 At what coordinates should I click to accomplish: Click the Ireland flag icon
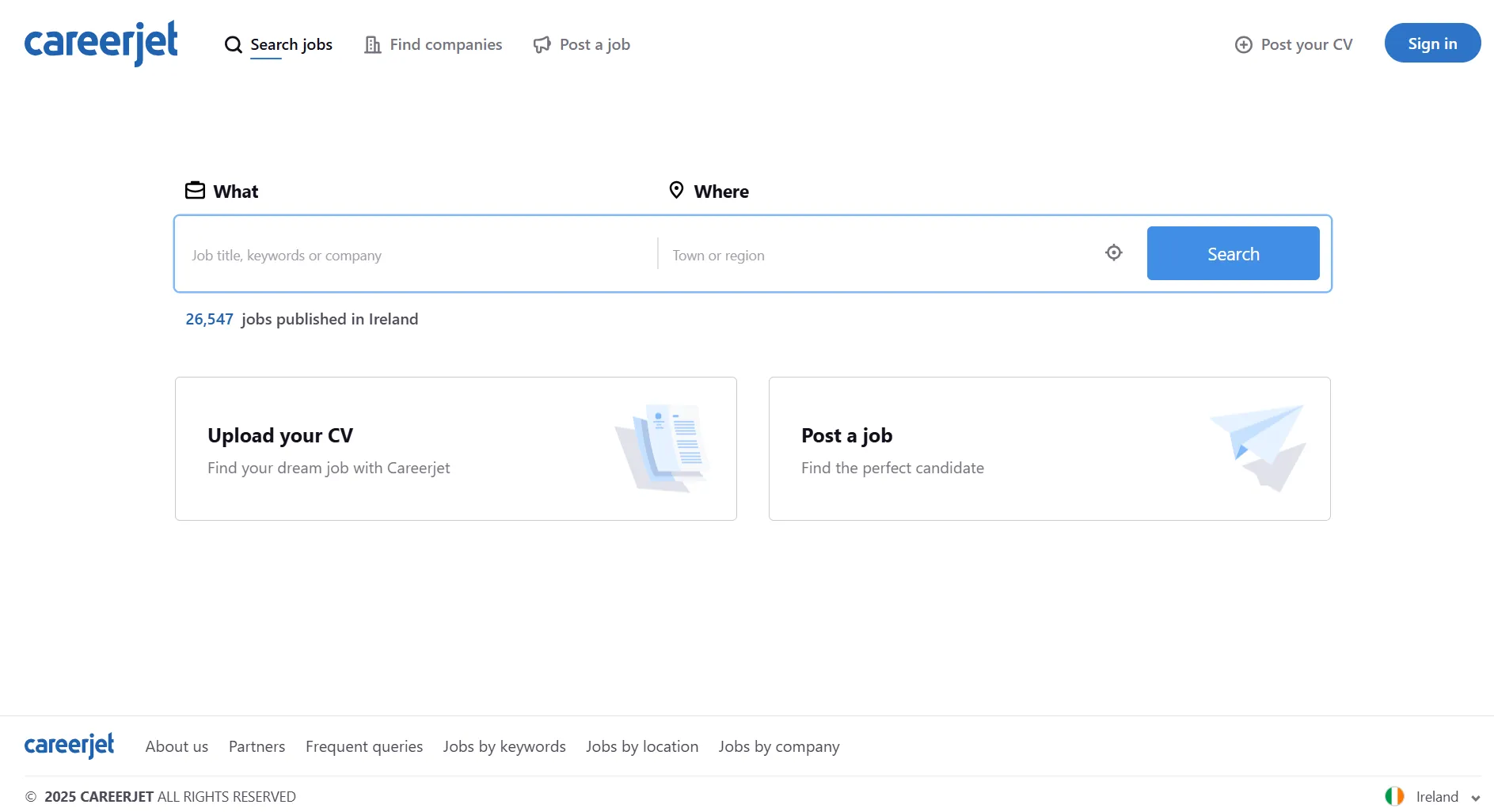tap(1395, 796)
